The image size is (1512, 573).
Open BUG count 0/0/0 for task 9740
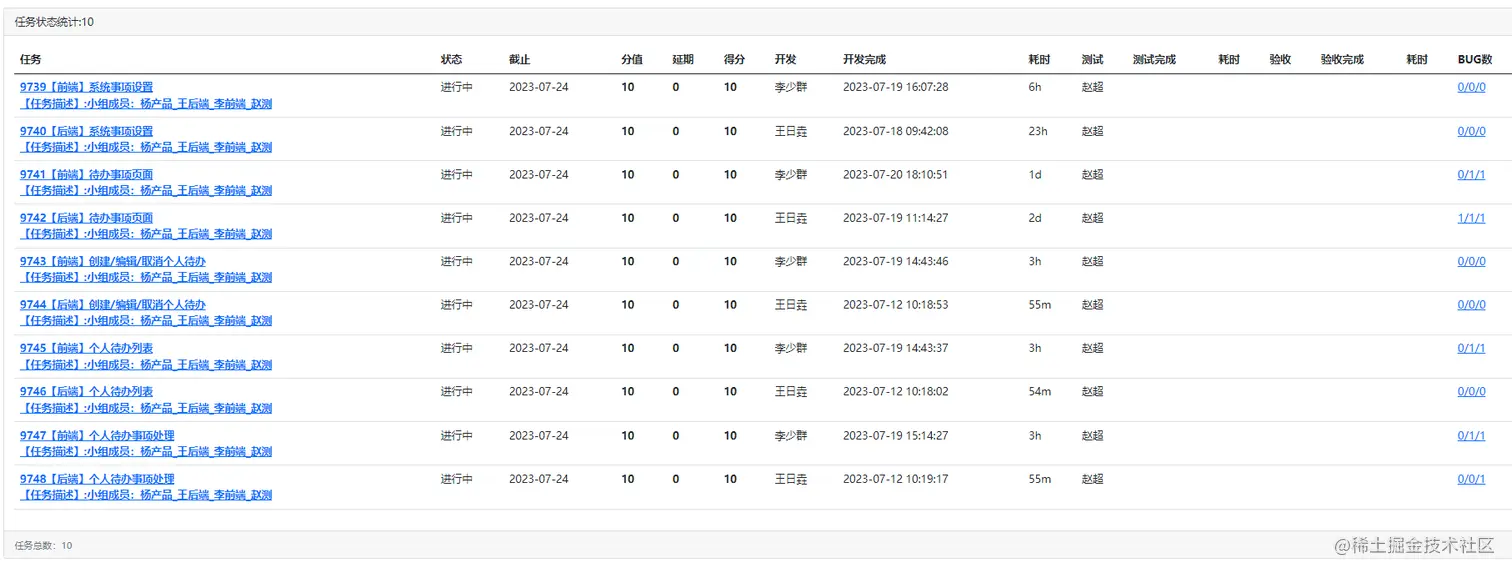click(x=1471, y=131)
